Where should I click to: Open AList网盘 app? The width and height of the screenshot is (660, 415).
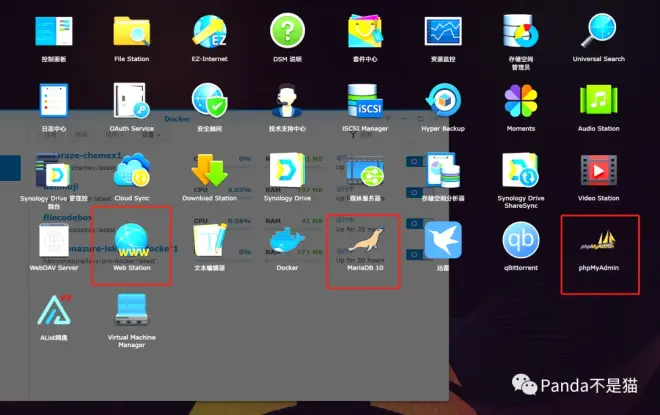pyautogui.click(x=54, y=310)
